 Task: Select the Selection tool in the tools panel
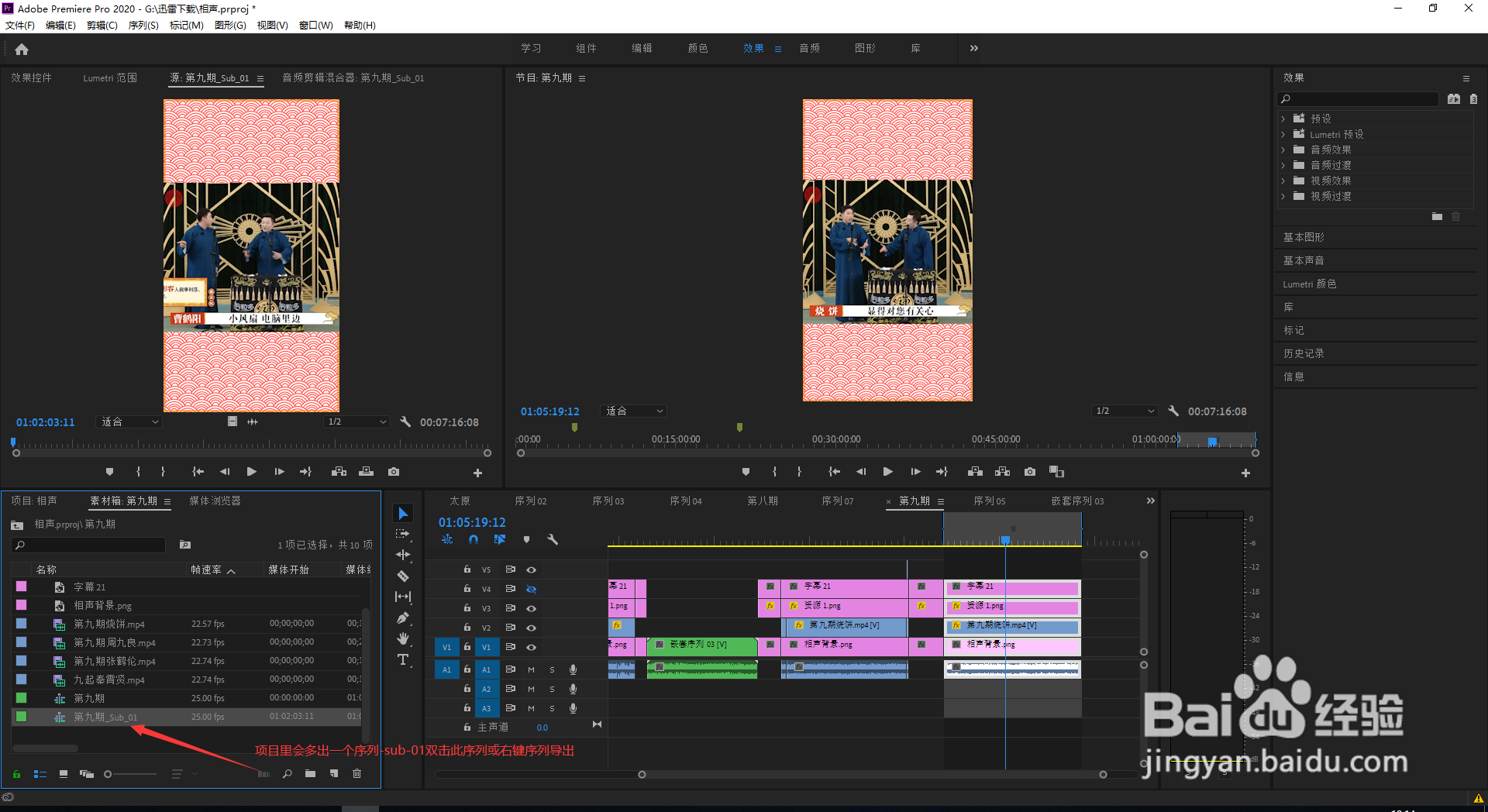[x=403, y=514]
